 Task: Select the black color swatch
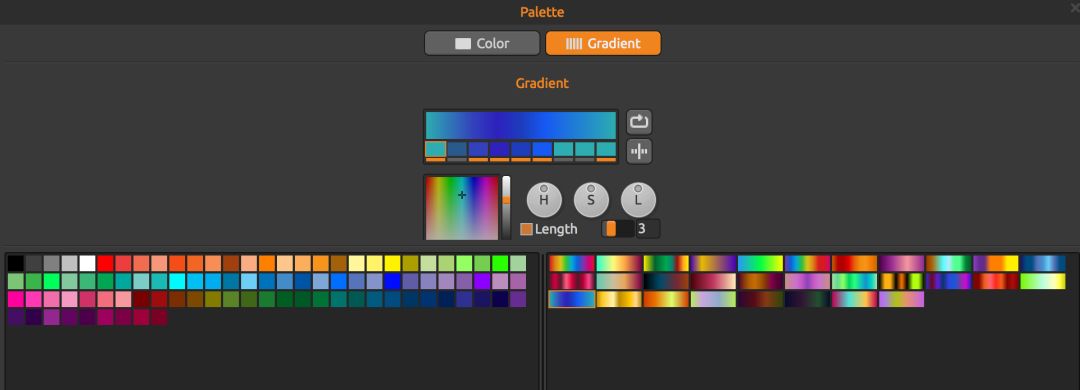[16, 263]
